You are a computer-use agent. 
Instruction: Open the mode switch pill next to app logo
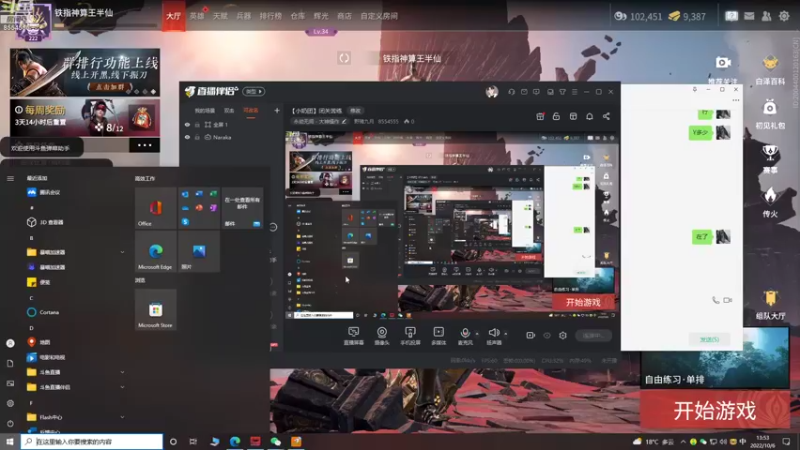254,91
